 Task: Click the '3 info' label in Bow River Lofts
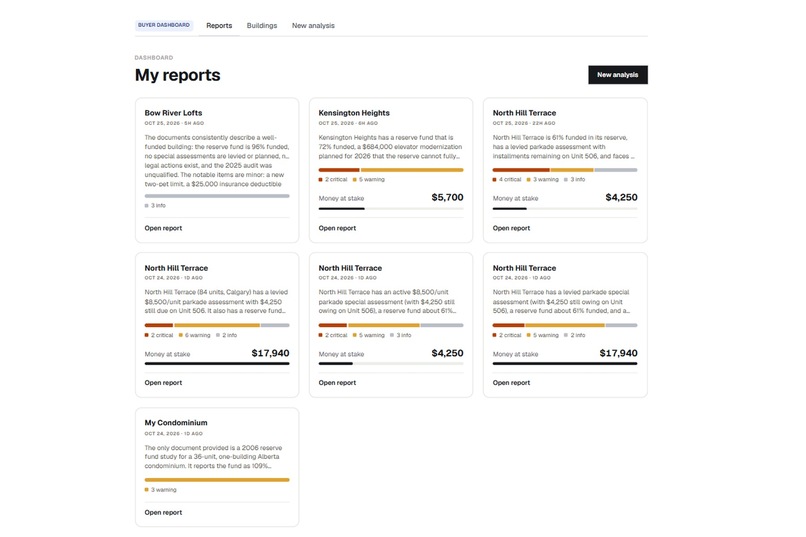click(155, 206)
